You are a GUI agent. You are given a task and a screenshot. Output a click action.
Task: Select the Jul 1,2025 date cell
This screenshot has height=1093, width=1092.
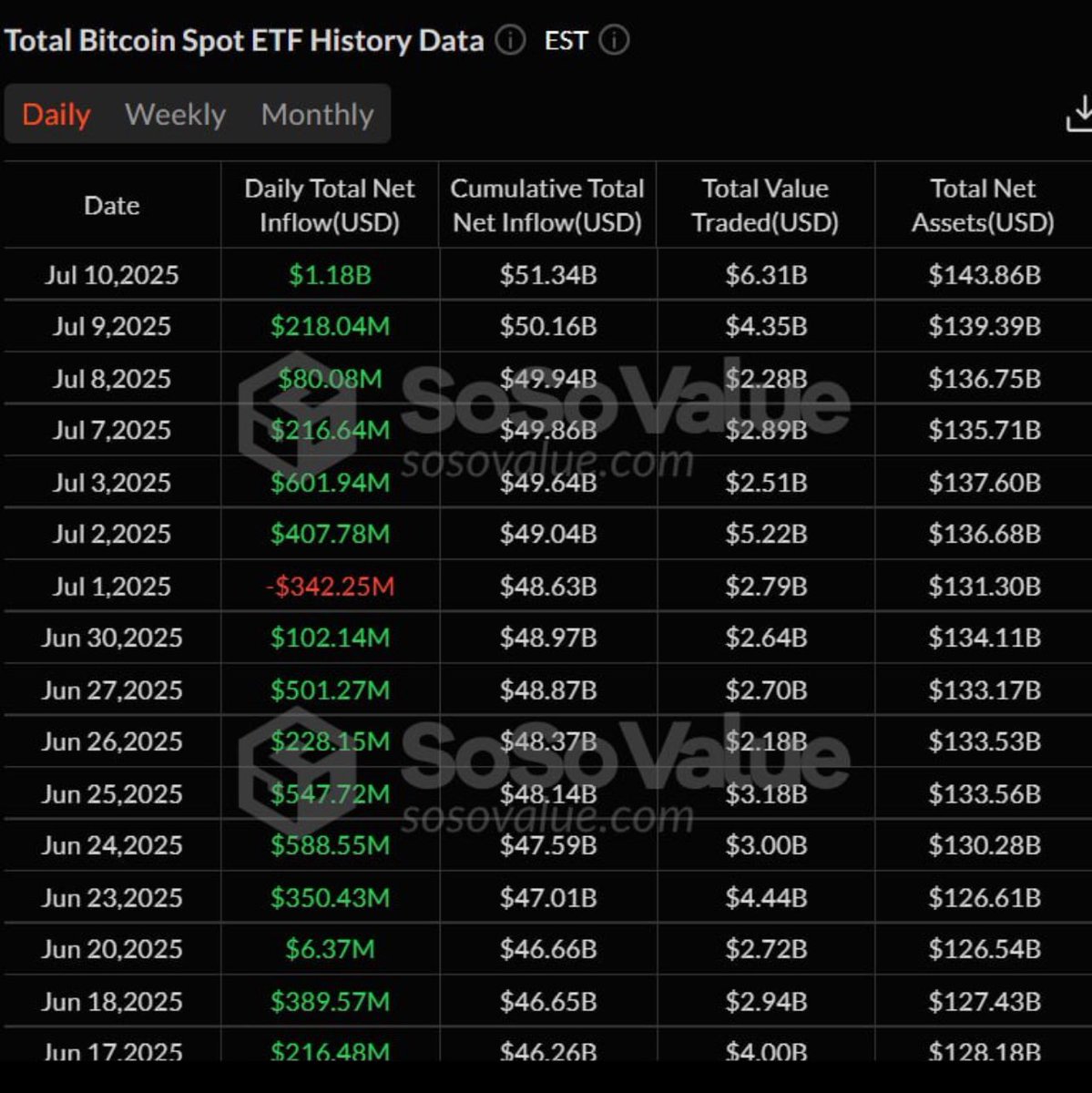(x=112, y=587)
